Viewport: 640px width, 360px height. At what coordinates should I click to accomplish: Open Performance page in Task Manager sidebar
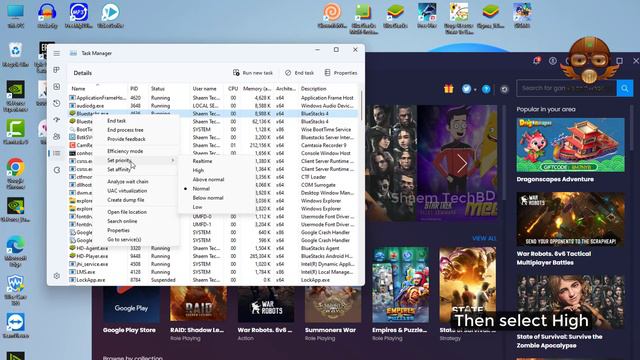56,87
